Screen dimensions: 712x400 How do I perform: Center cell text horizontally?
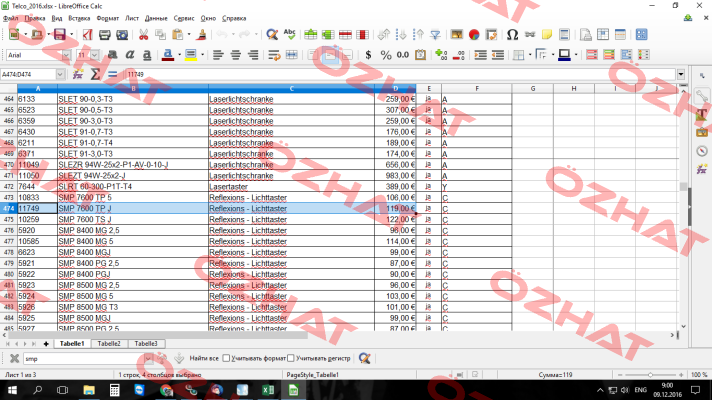pos(236,55)
